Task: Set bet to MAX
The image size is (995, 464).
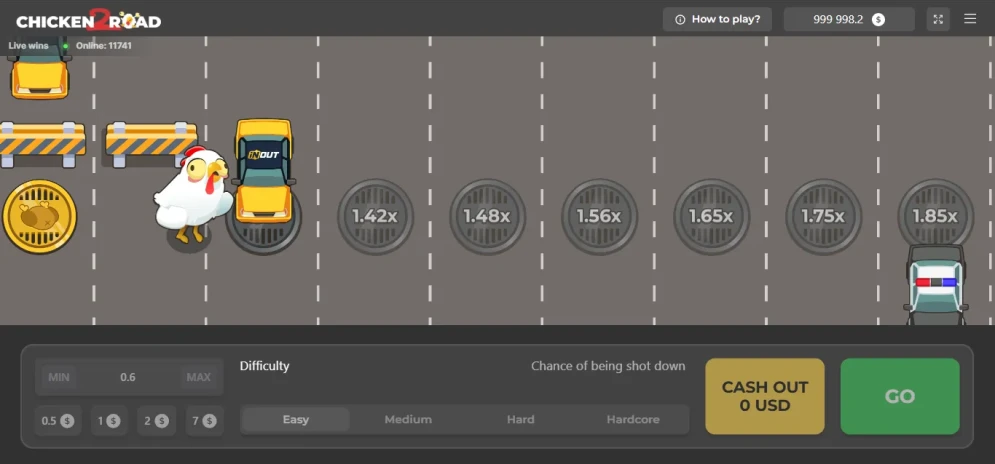Action: point(199,377)
